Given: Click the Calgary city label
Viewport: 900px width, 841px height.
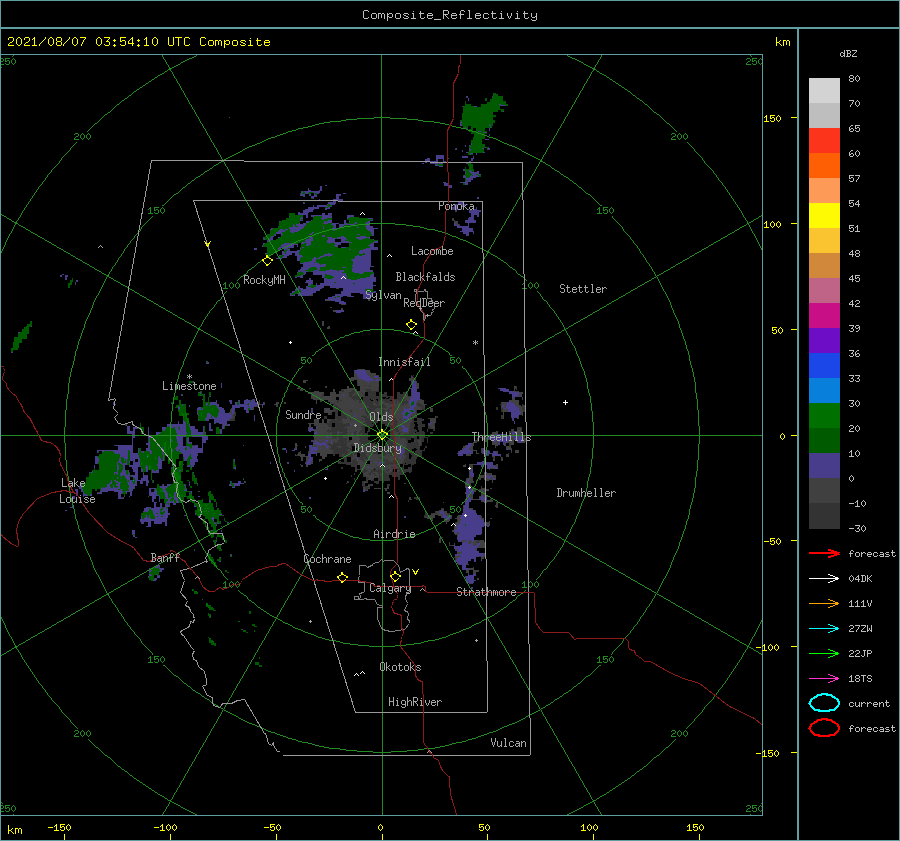Looking at the screenshot, I should point(390,588).
